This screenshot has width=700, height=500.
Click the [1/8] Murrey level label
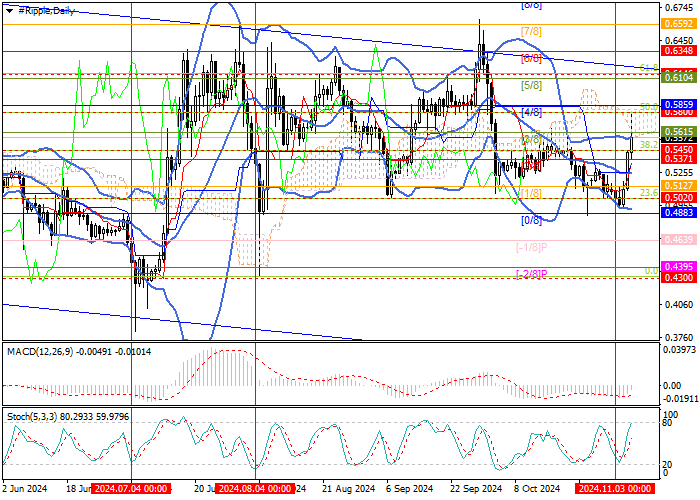pyautogui.click(x=531, y=193)
